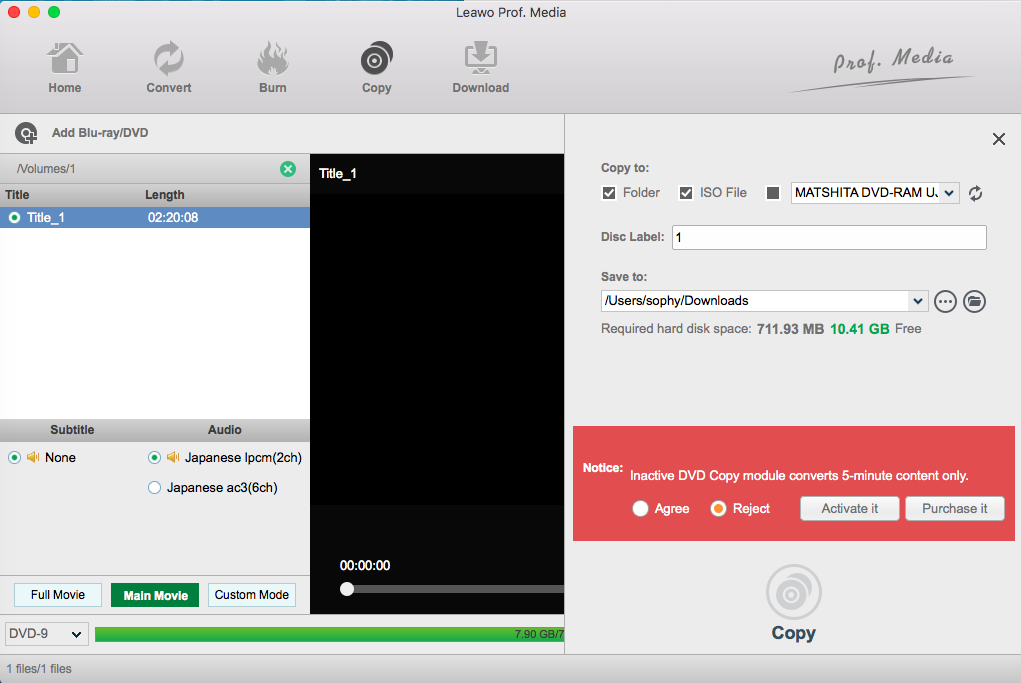The width and height of the screenshot is (1021, 683).
Task: Open the Download module
Action: click(481, 68)
